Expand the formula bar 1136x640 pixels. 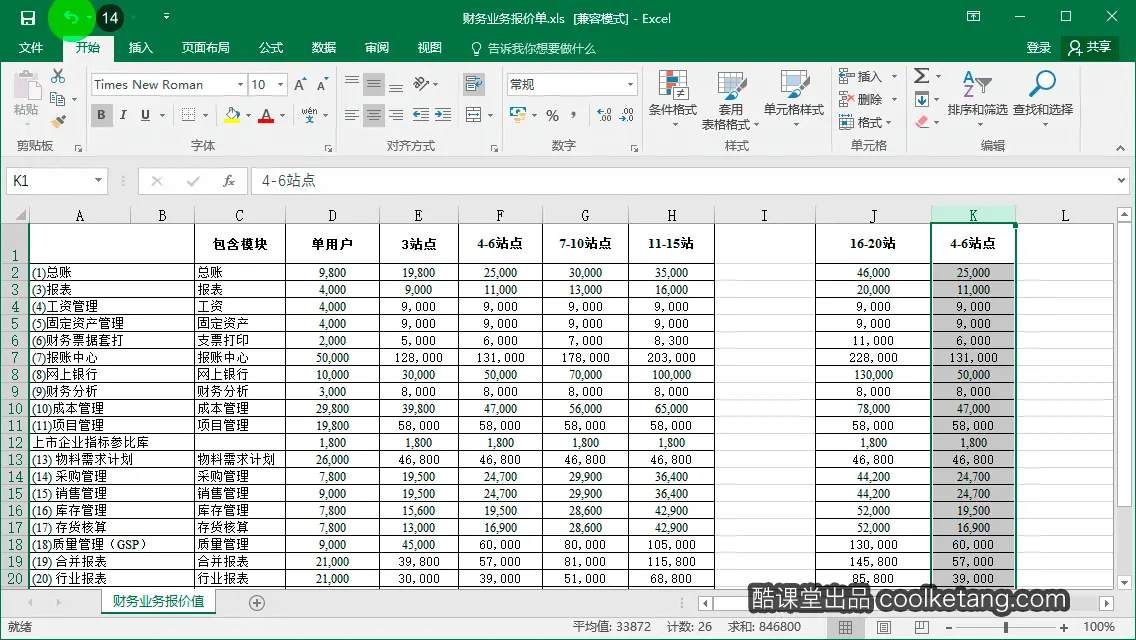click(x=1121, y=180)
